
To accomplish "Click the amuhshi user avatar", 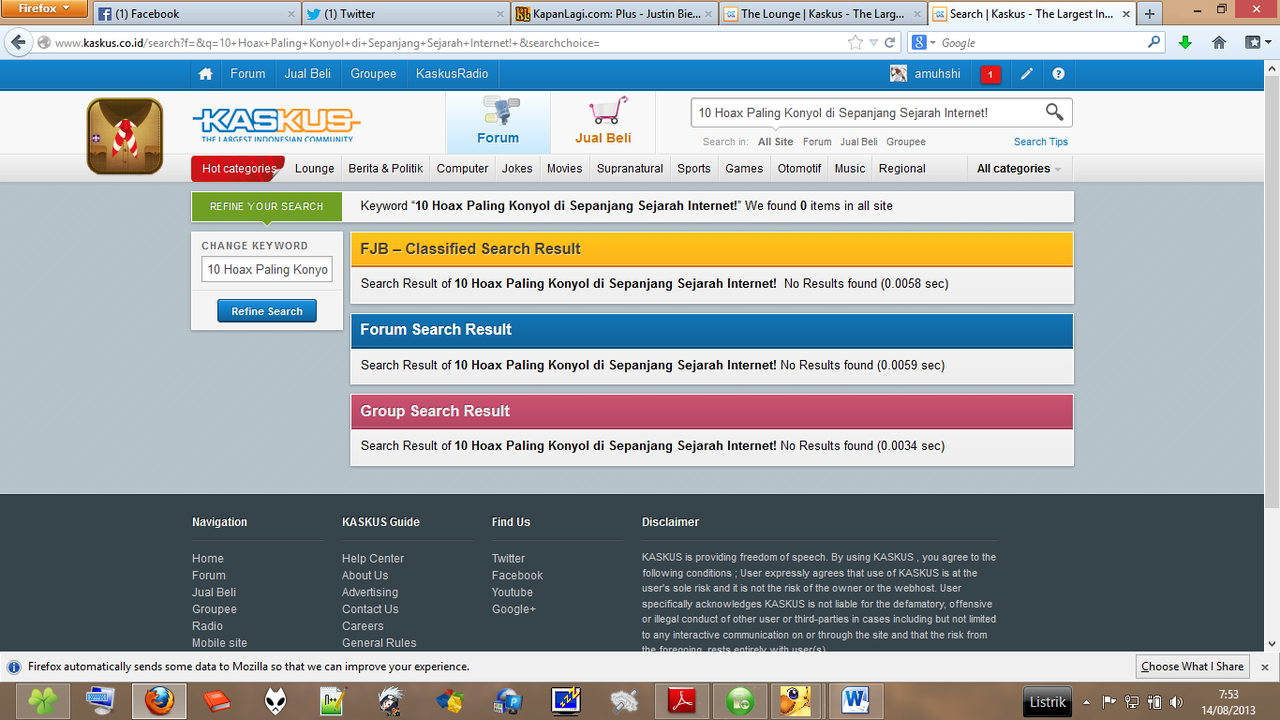I will 899,74.
